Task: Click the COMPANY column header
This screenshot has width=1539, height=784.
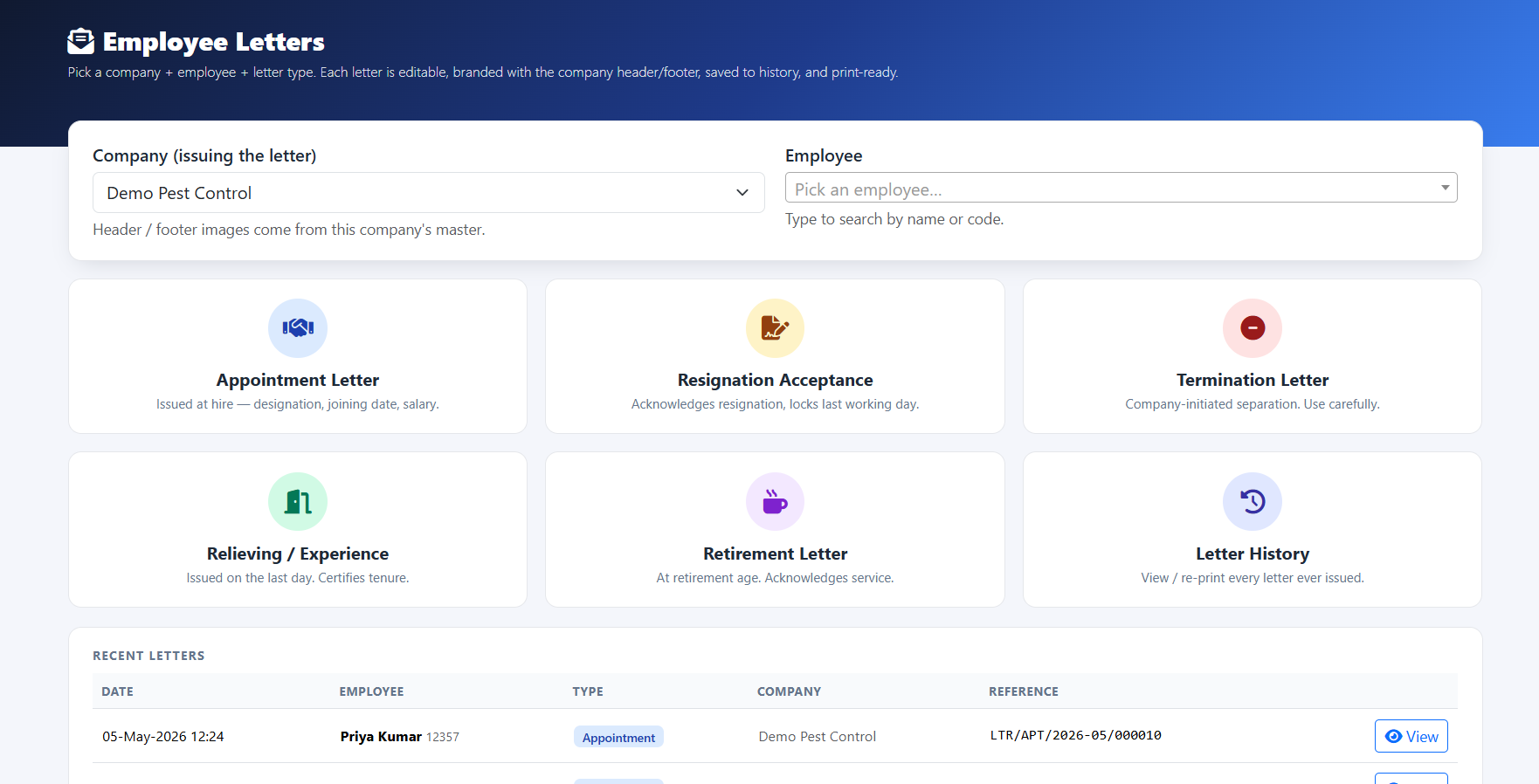Action: [x=789, y=691]
